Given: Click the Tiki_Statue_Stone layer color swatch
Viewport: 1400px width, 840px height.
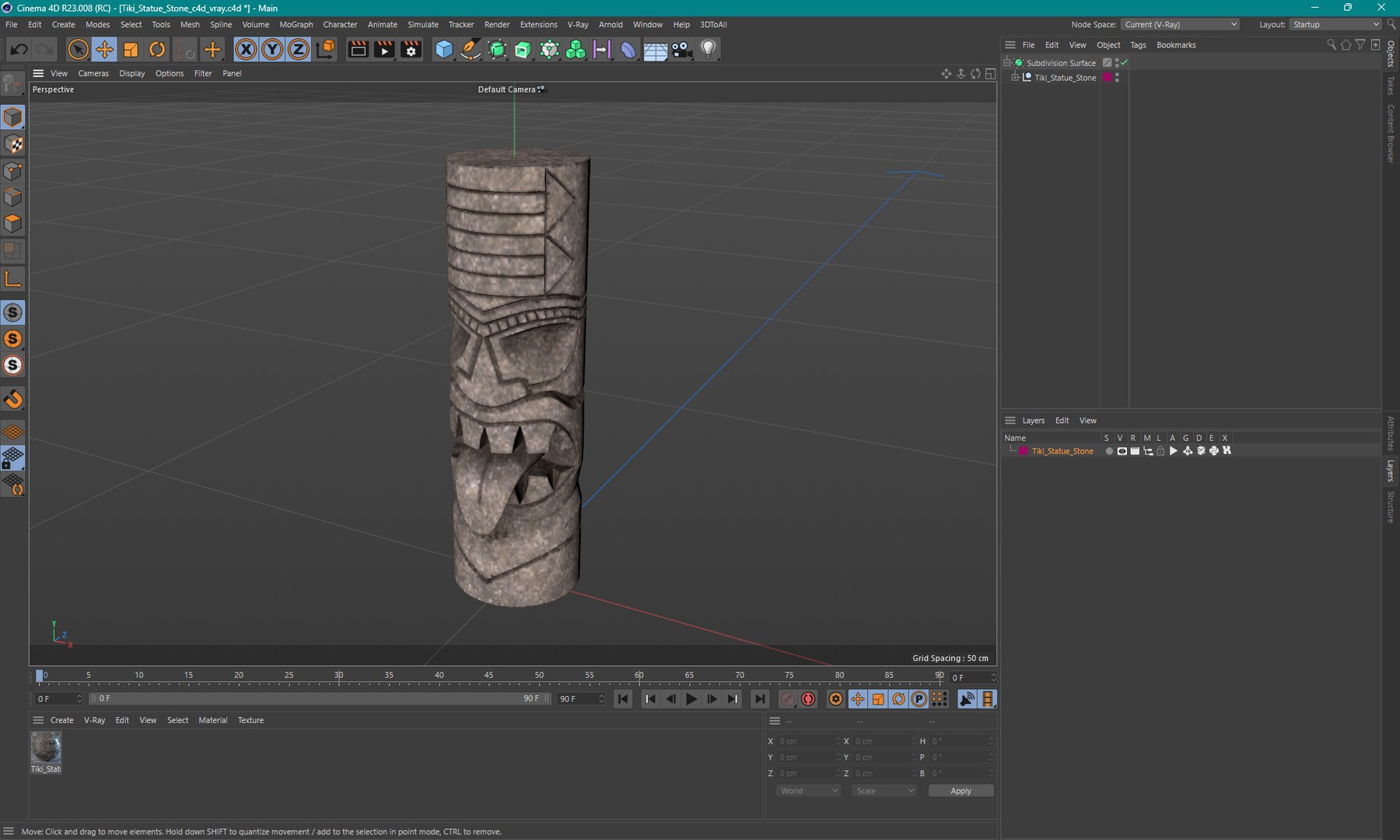Looking at the screenshot, I should 1024,451.
